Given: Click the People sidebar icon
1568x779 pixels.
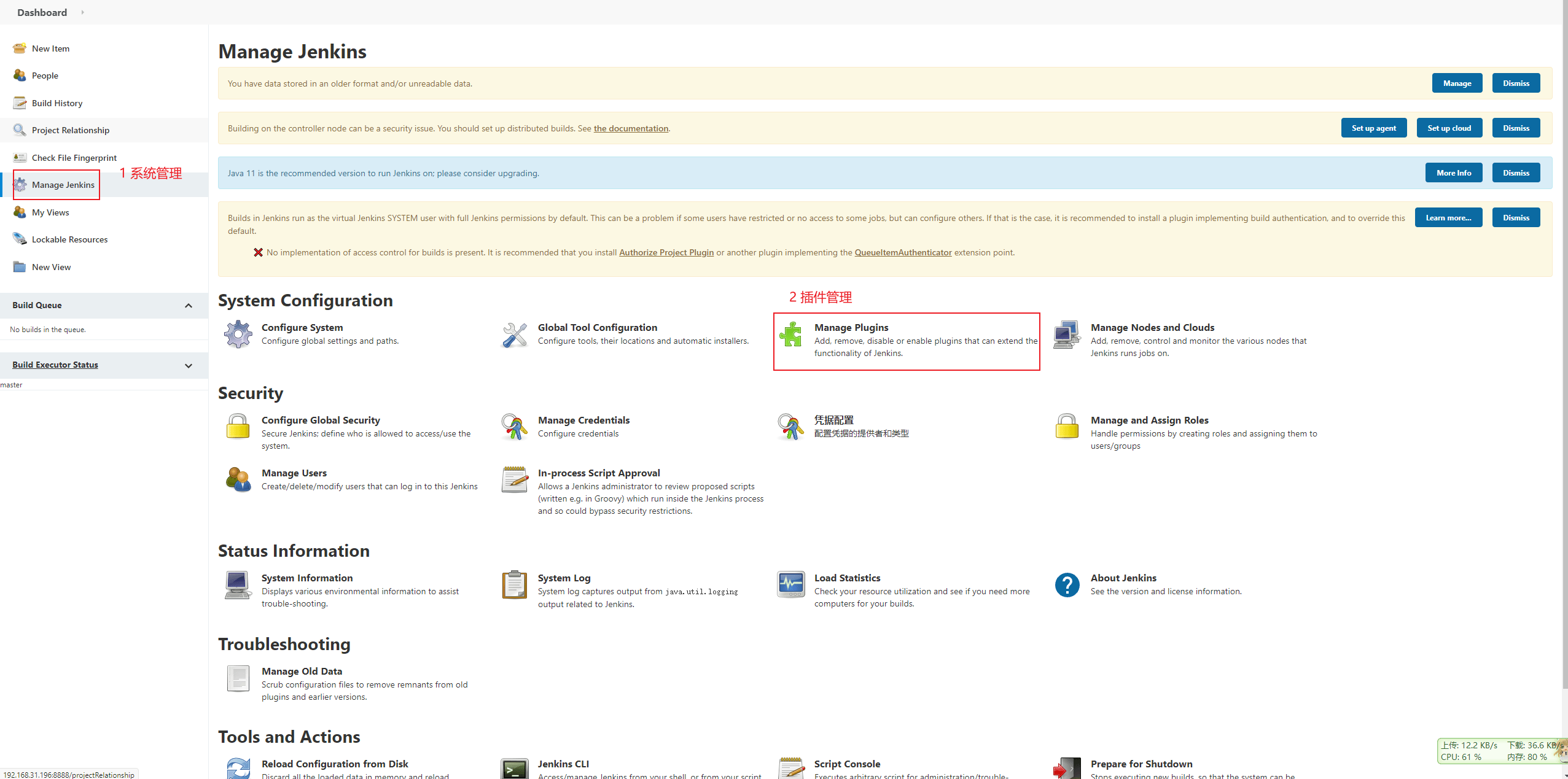Looking at the screenshot, I should click(20, 76).
